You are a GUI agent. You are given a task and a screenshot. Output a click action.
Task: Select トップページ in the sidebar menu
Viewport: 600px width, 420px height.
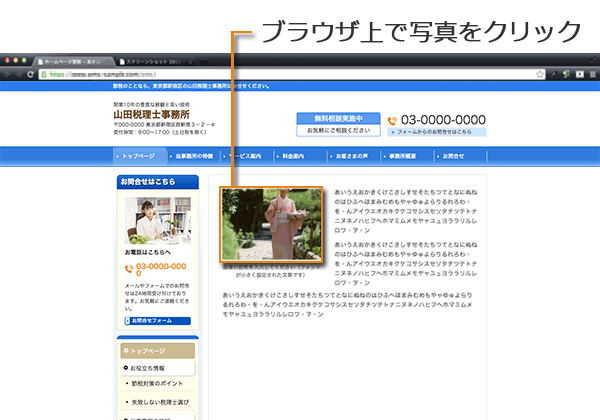point(156,351)
